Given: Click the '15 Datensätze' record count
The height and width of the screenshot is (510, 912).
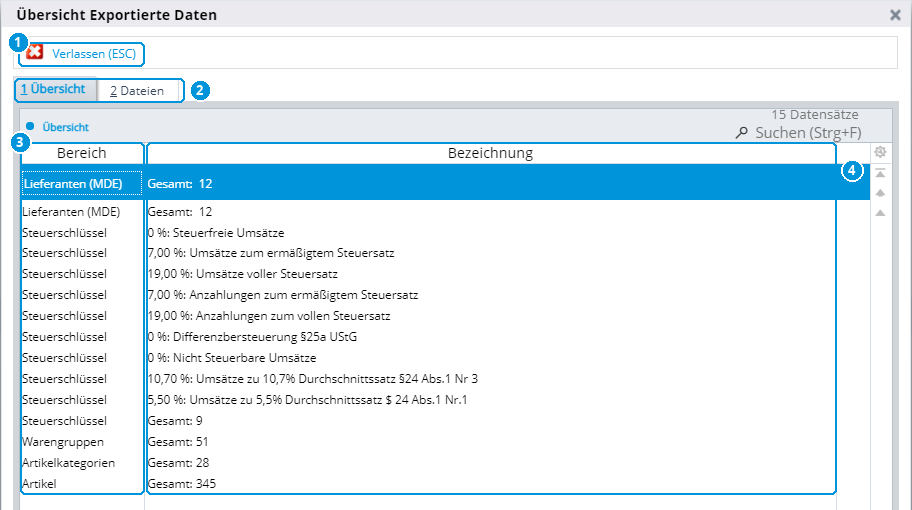Looking at the screenshot, I should point(815,115).
